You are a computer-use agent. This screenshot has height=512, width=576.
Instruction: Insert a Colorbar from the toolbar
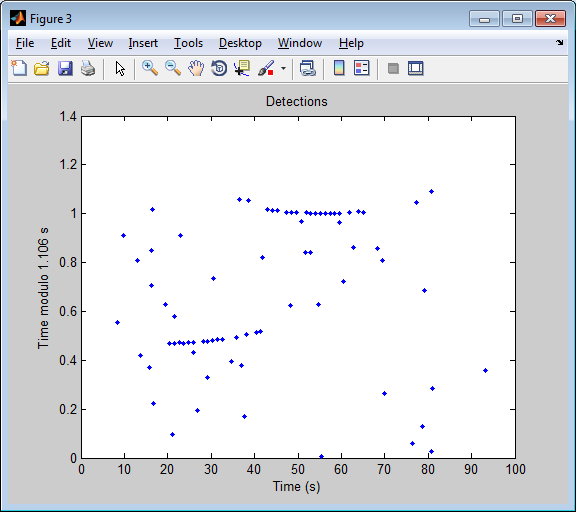pos(339,68)
